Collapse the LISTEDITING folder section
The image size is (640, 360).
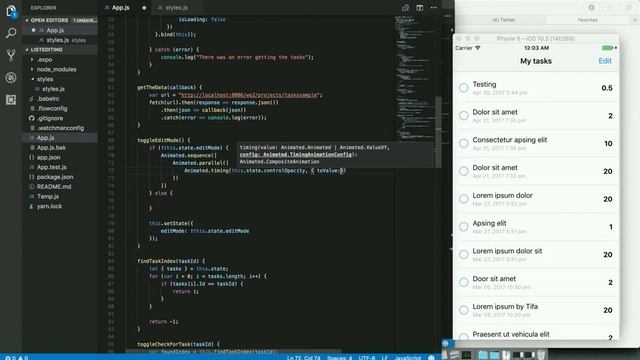(46, 49)
